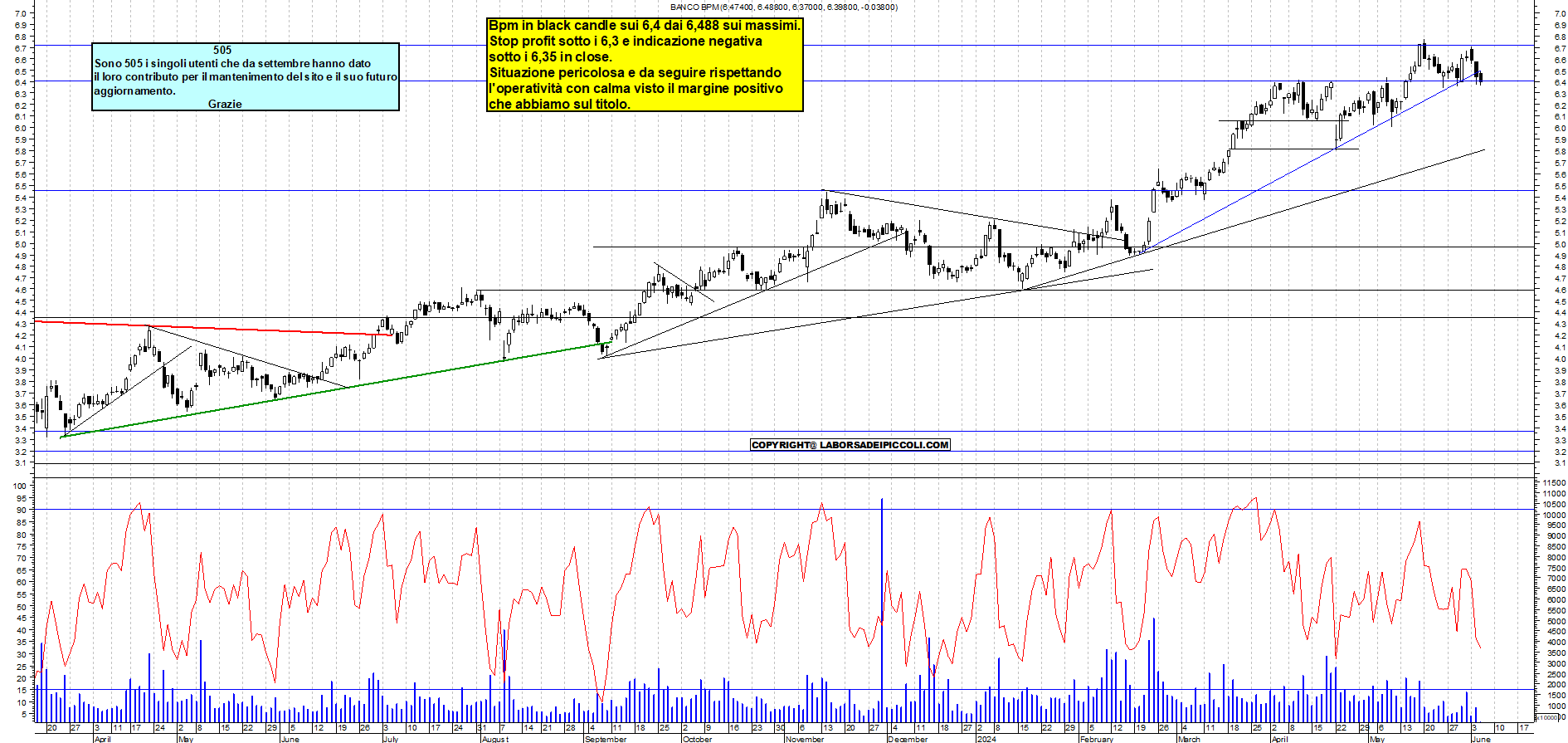The width and height of the screenshot is (1568, 743).
Task: Click the 'March' month label
Action: click(x=1189, y=739)
